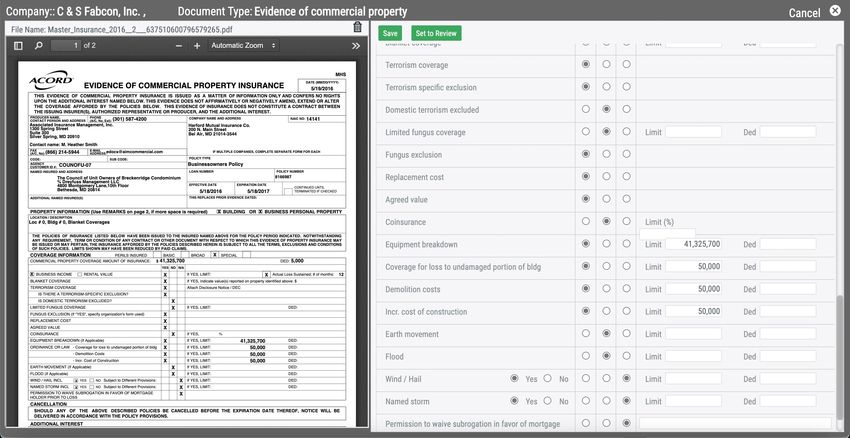Click the Permission to waive subrogation text field
850x438 pixels.
point(735,424)
